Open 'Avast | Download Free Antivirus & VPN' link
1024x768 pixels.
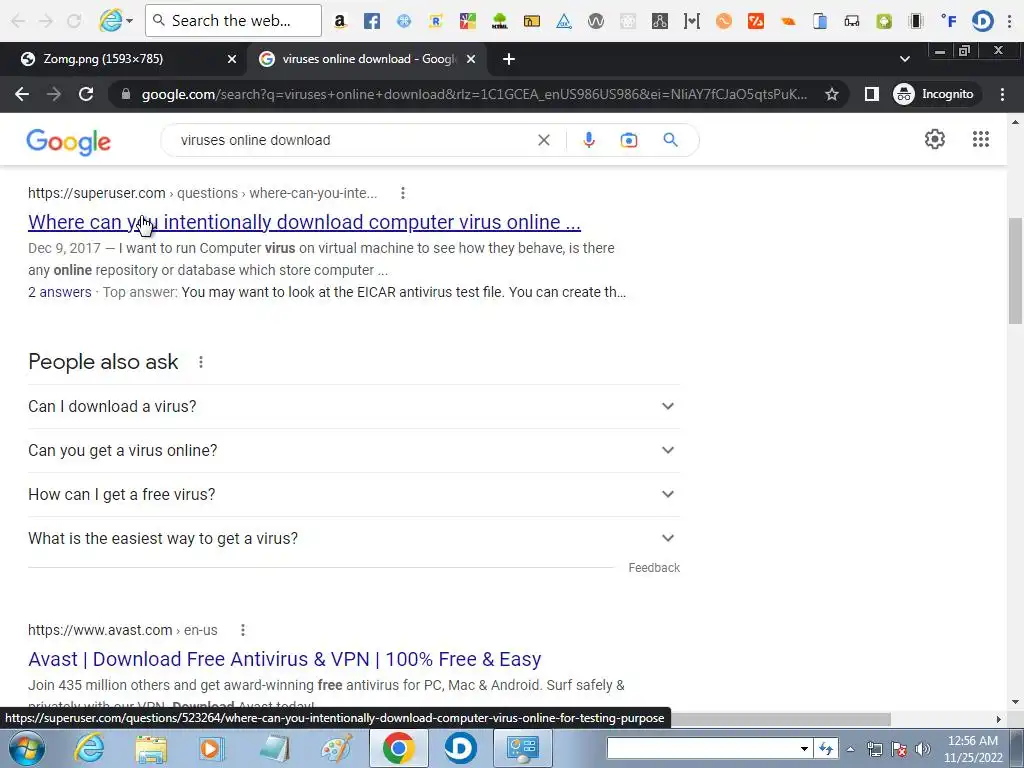click(285, 659)
